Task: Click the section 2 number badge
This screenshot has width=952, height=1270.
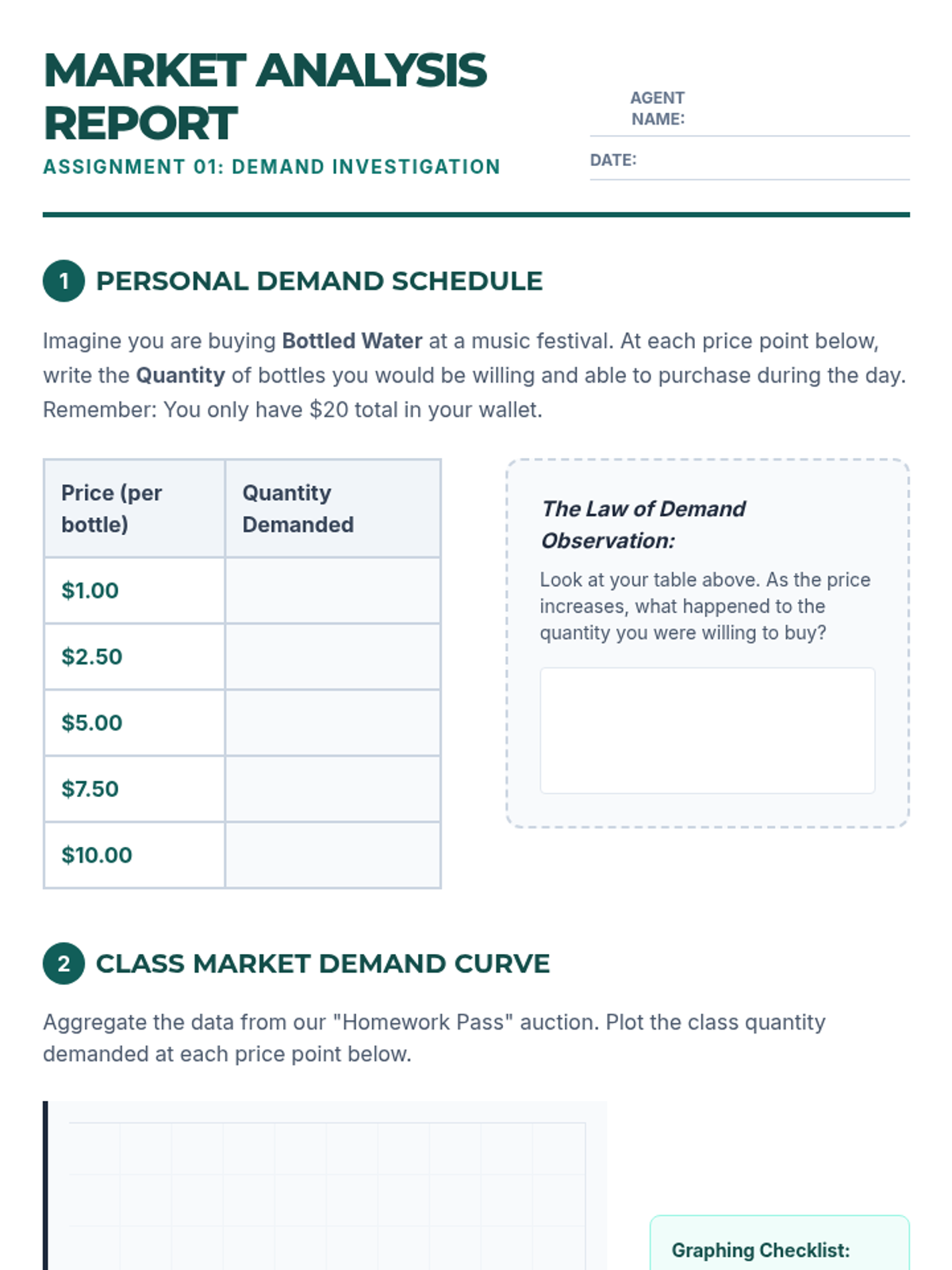Action: coord(63,964)
